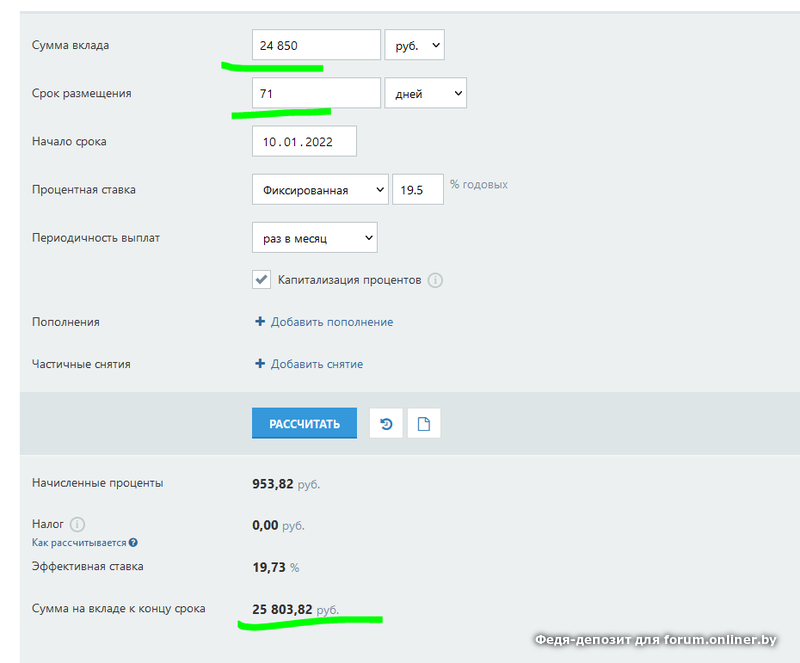
Task: Click the reset calculation icon button
Action: (386, 424)
